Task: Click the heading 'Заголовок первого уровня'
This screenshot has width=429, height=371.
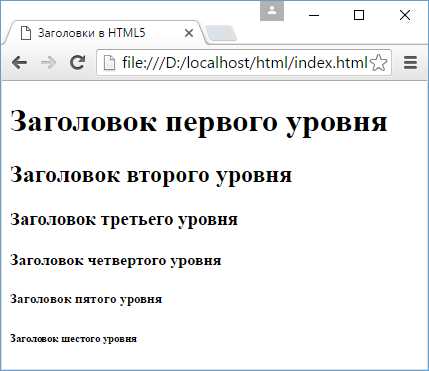Action: pyautogui.click(x=199, y=123)
